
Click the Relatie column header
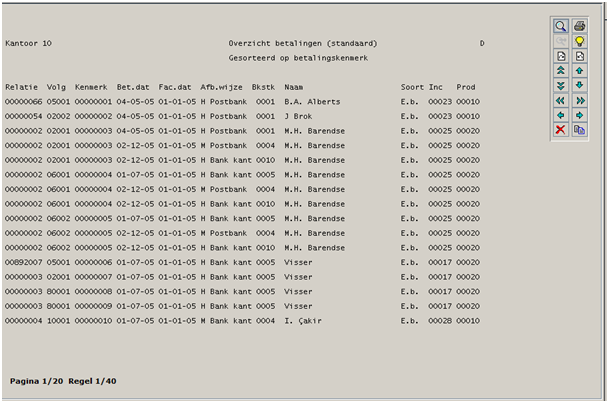19,87
